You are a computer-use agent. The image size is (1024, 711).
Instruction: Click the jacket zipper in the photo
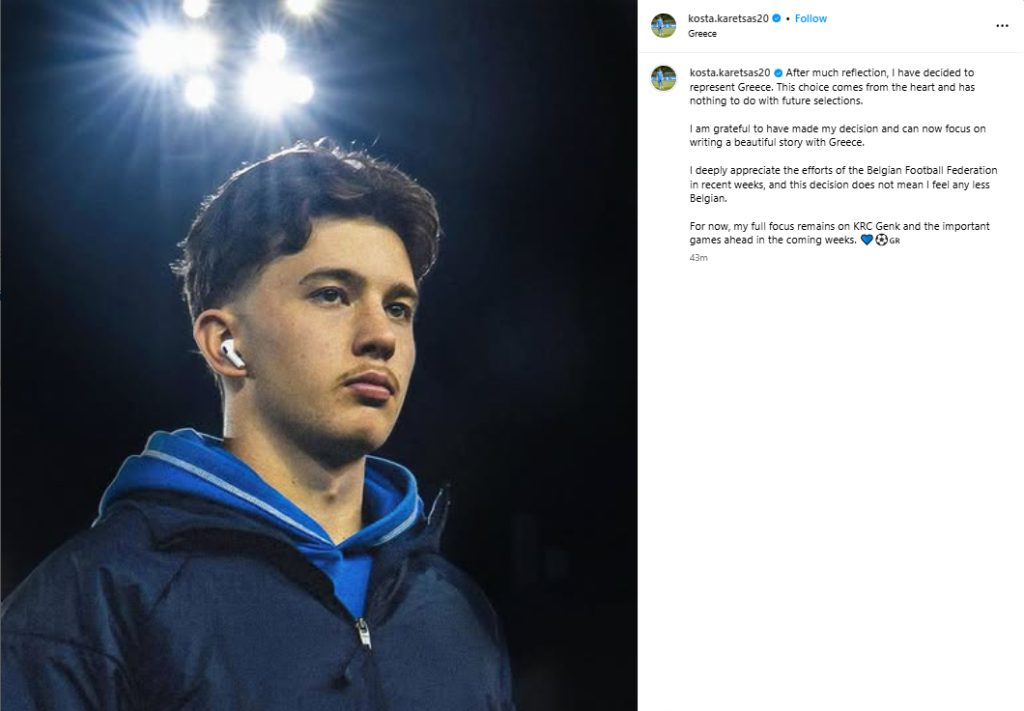click(x=363, y=632)
